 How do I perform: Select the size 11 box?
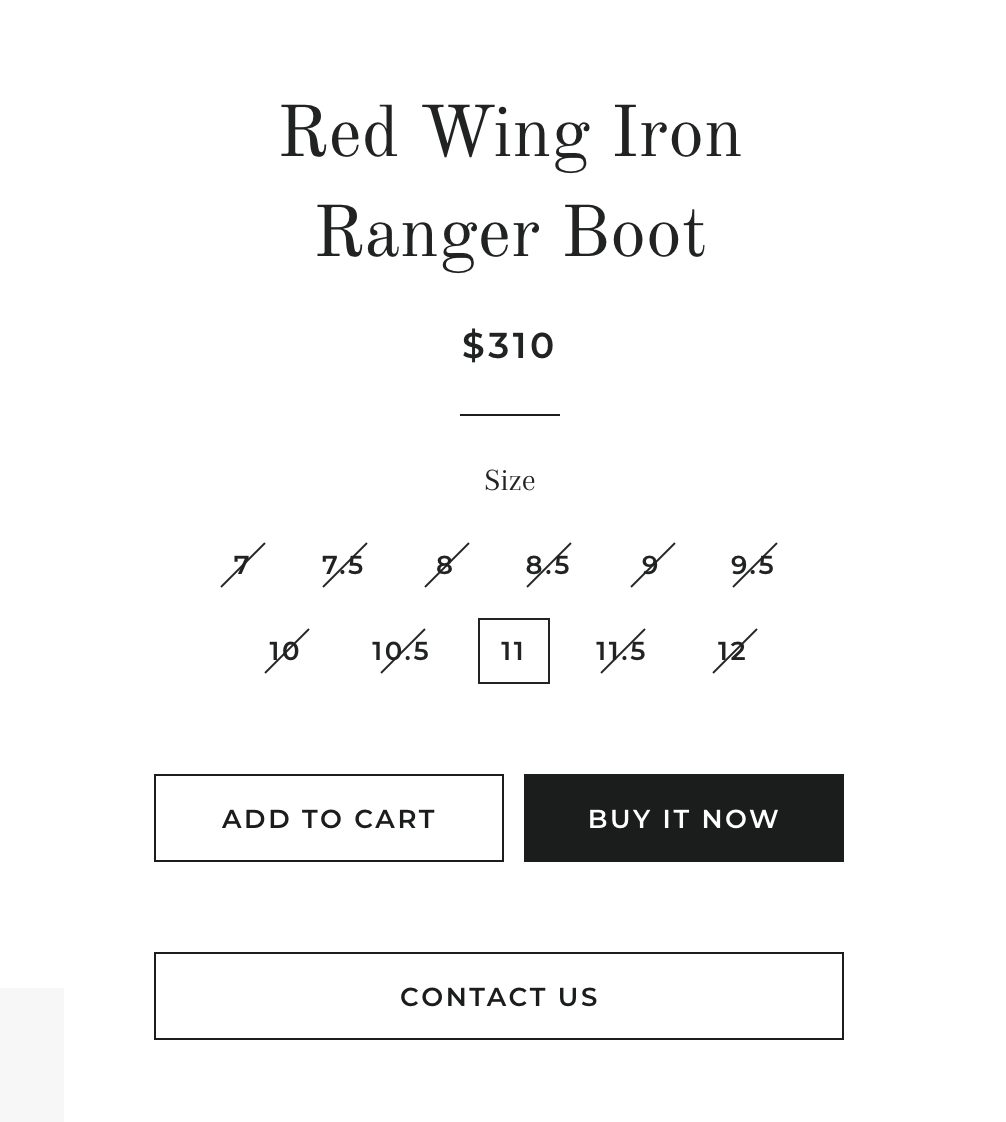tap(513, 651)
